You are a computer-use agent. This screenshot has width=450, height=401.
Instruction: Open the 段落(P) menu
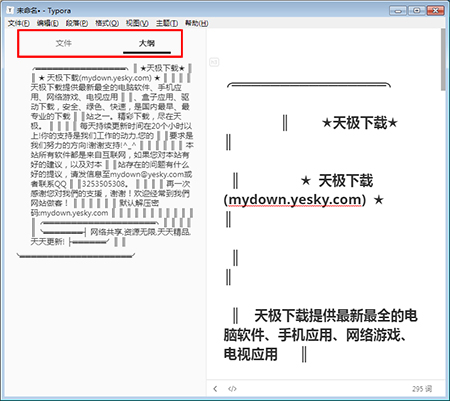point(77,23)
